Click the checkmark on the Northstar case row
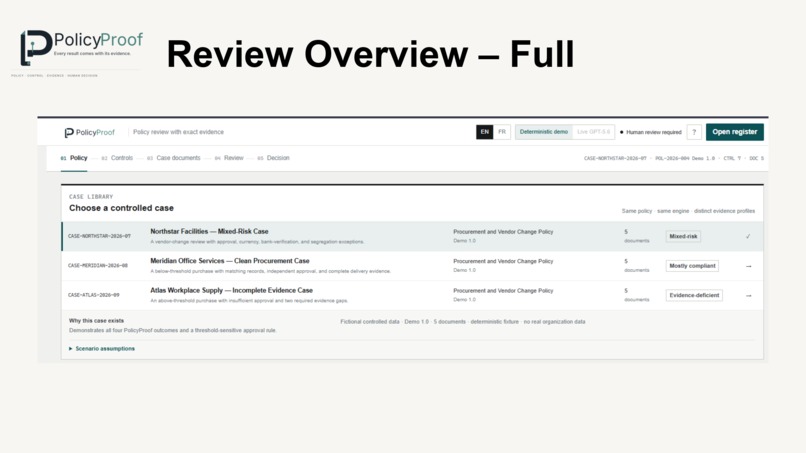This screenshot has height=453, width=806. pos(748,237)
